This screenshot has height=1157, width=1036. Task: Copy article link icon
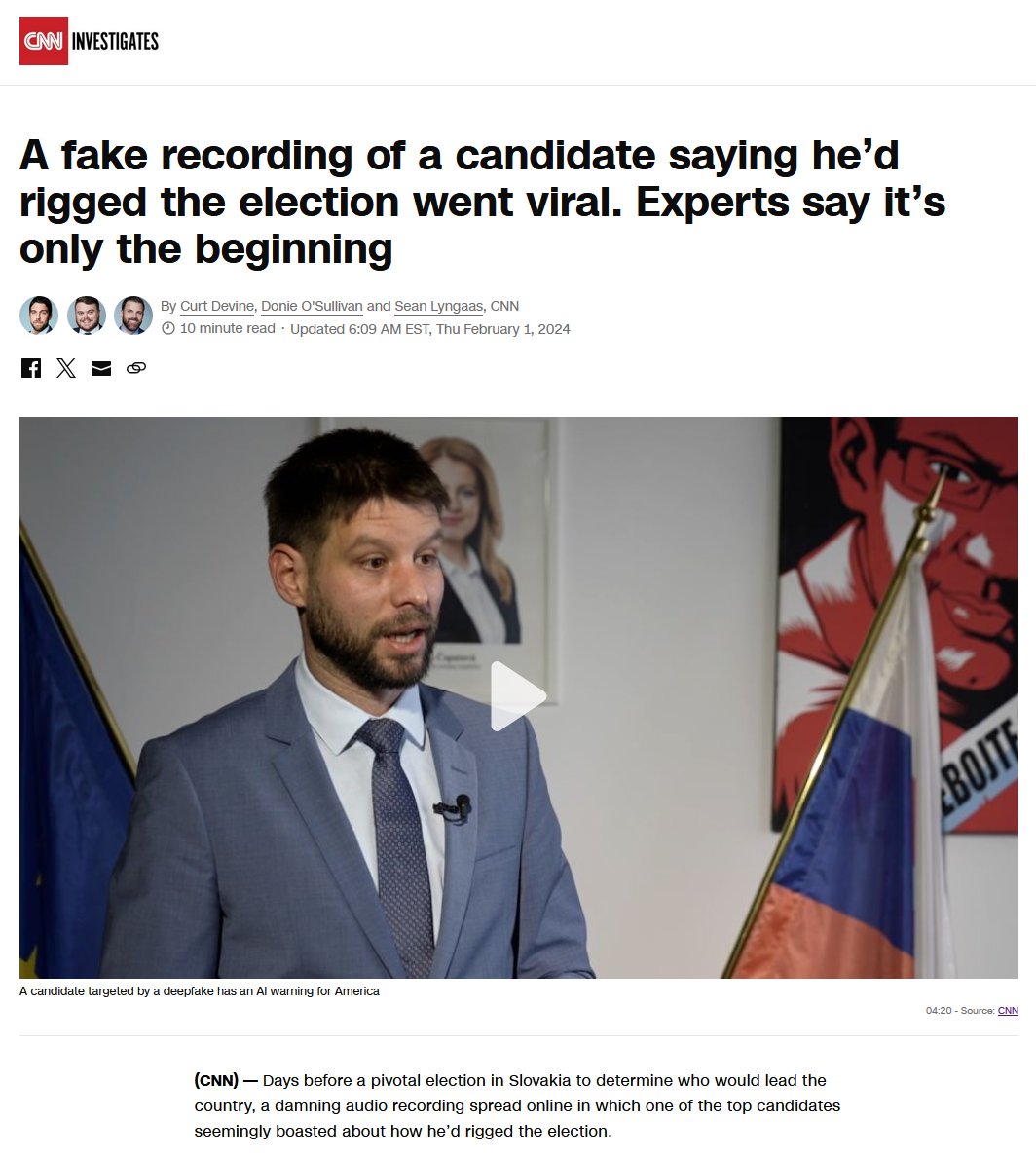[x=136, y=367]
